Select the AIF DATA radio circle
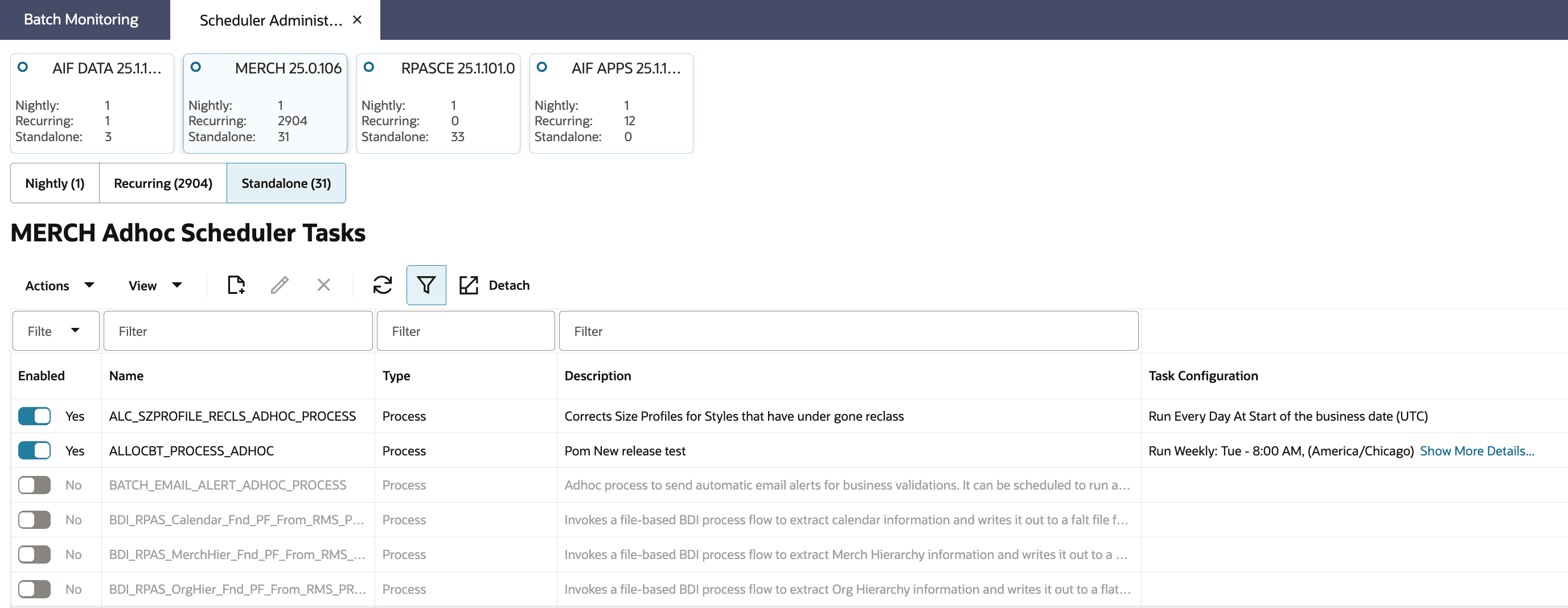This screenshot has width=1568, height=608. pyautogui.click(x=23, y=67)
